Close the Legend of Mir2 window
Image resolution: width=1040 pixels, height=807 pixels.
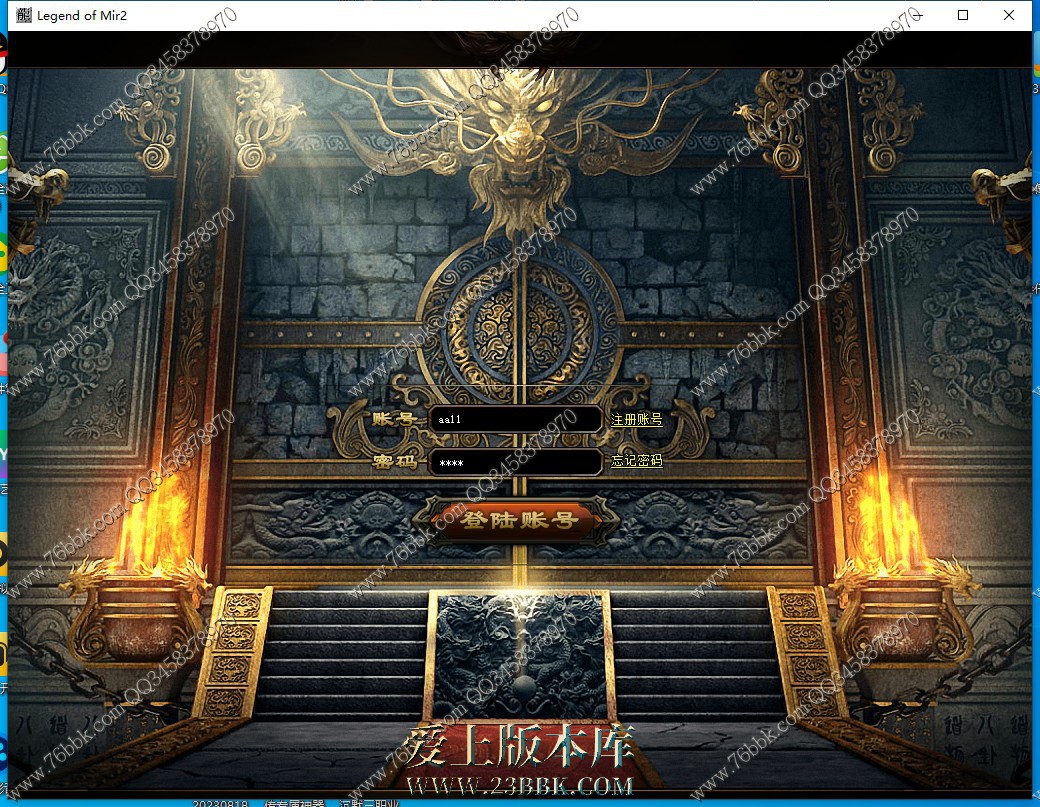(1009, 15)
